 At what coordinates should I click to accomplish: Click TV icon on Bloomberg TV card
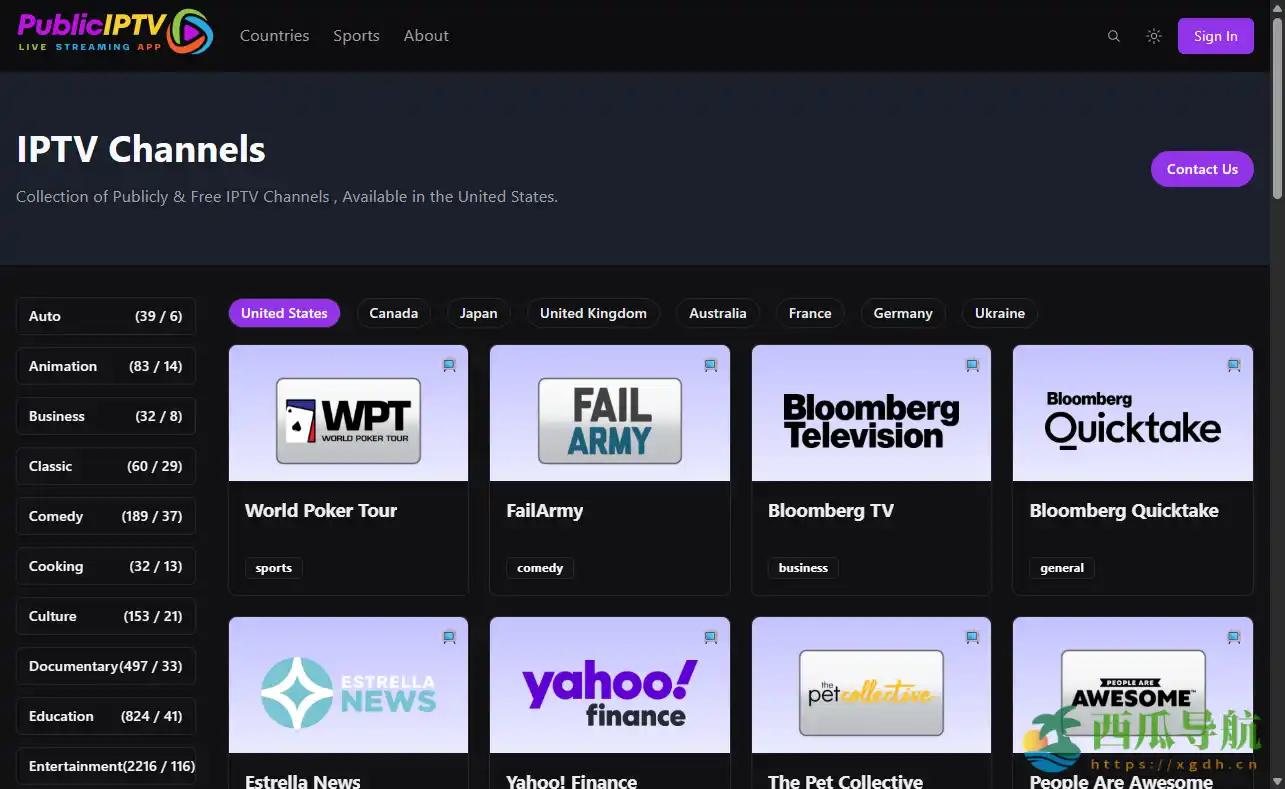[972, 365]
